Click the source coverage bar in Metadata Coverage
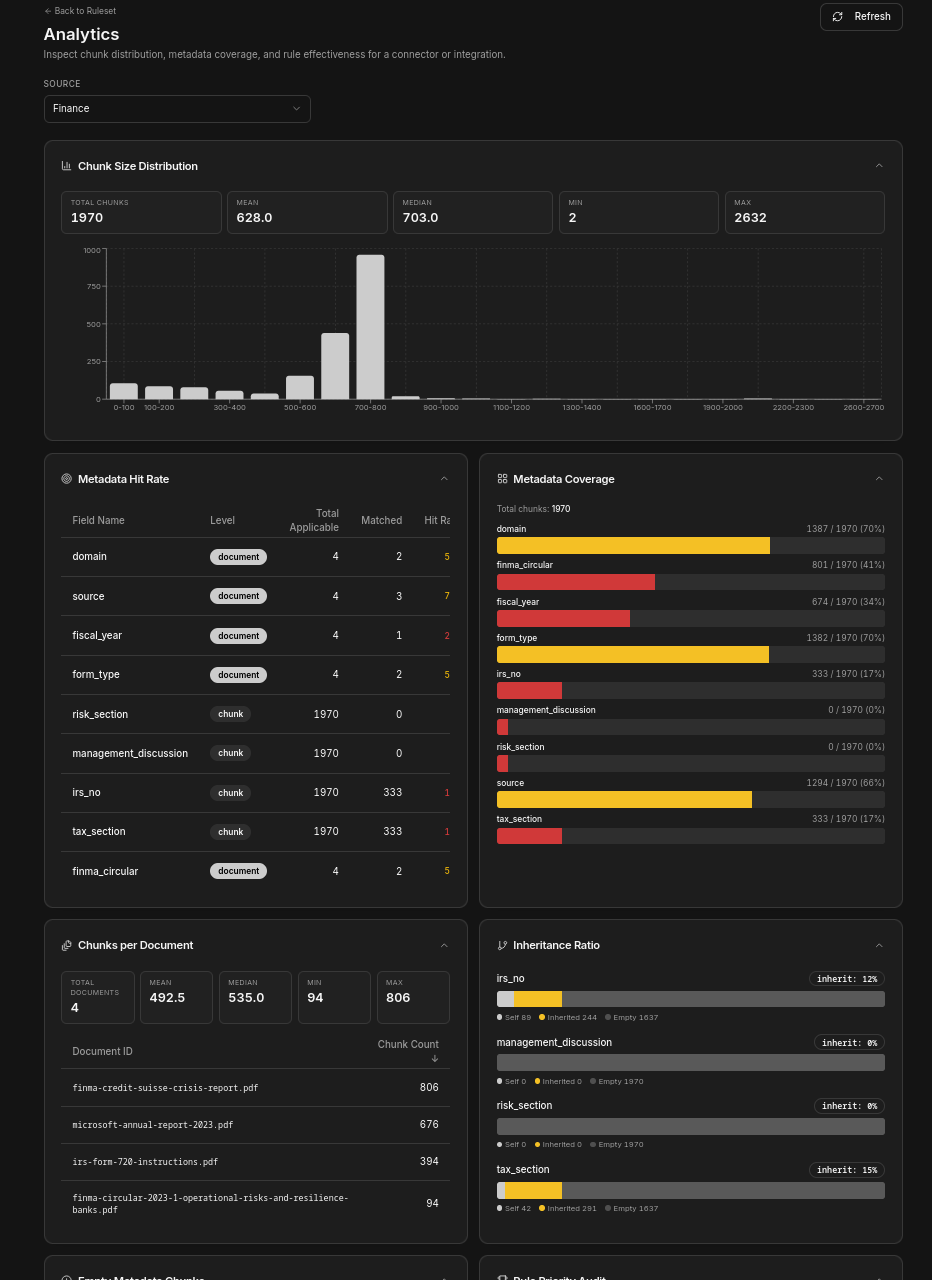 coord(690,800)
